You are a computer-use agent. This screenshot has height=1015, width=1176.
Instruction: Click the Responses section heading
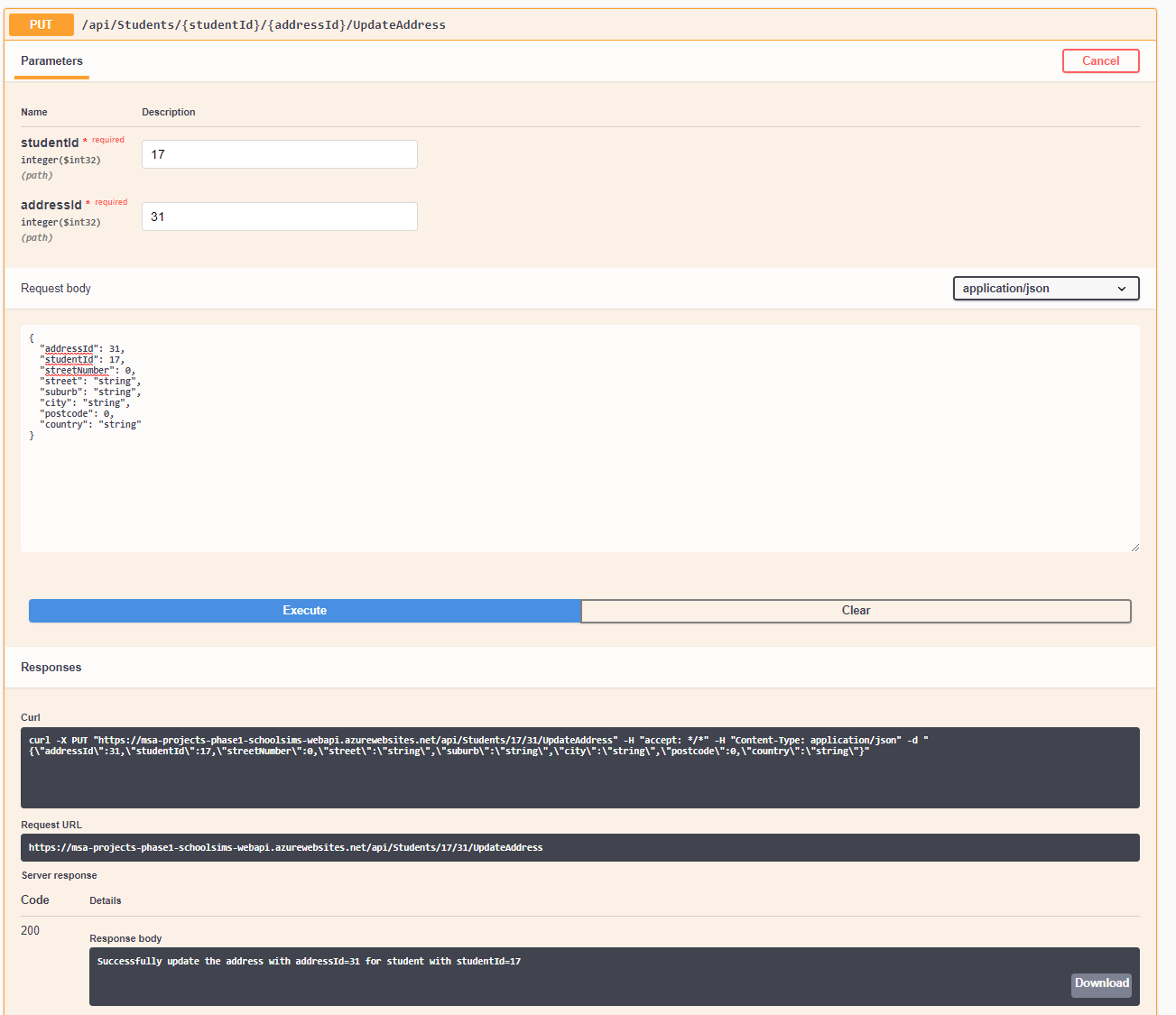tap(51, 668)
